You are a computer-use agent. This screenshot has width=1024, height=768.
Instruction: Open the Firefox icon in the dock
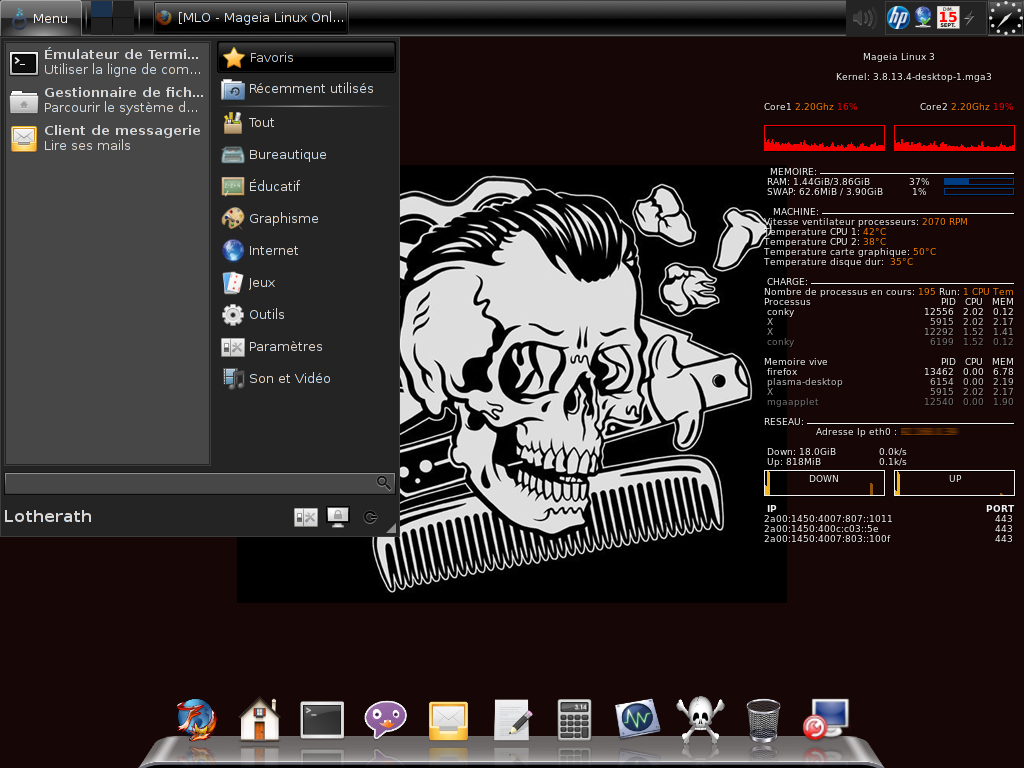pos(195,720)
